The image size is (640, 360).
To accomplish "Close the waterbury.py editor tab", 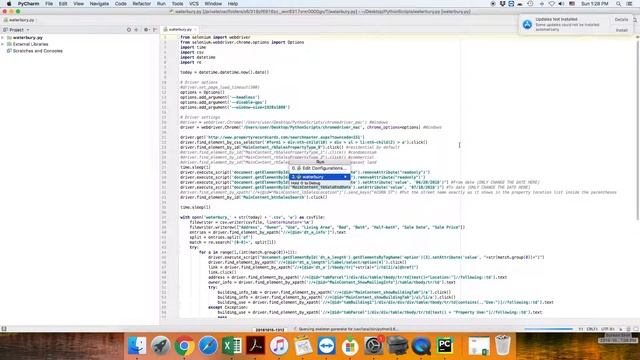I will (x=195, y=29).
